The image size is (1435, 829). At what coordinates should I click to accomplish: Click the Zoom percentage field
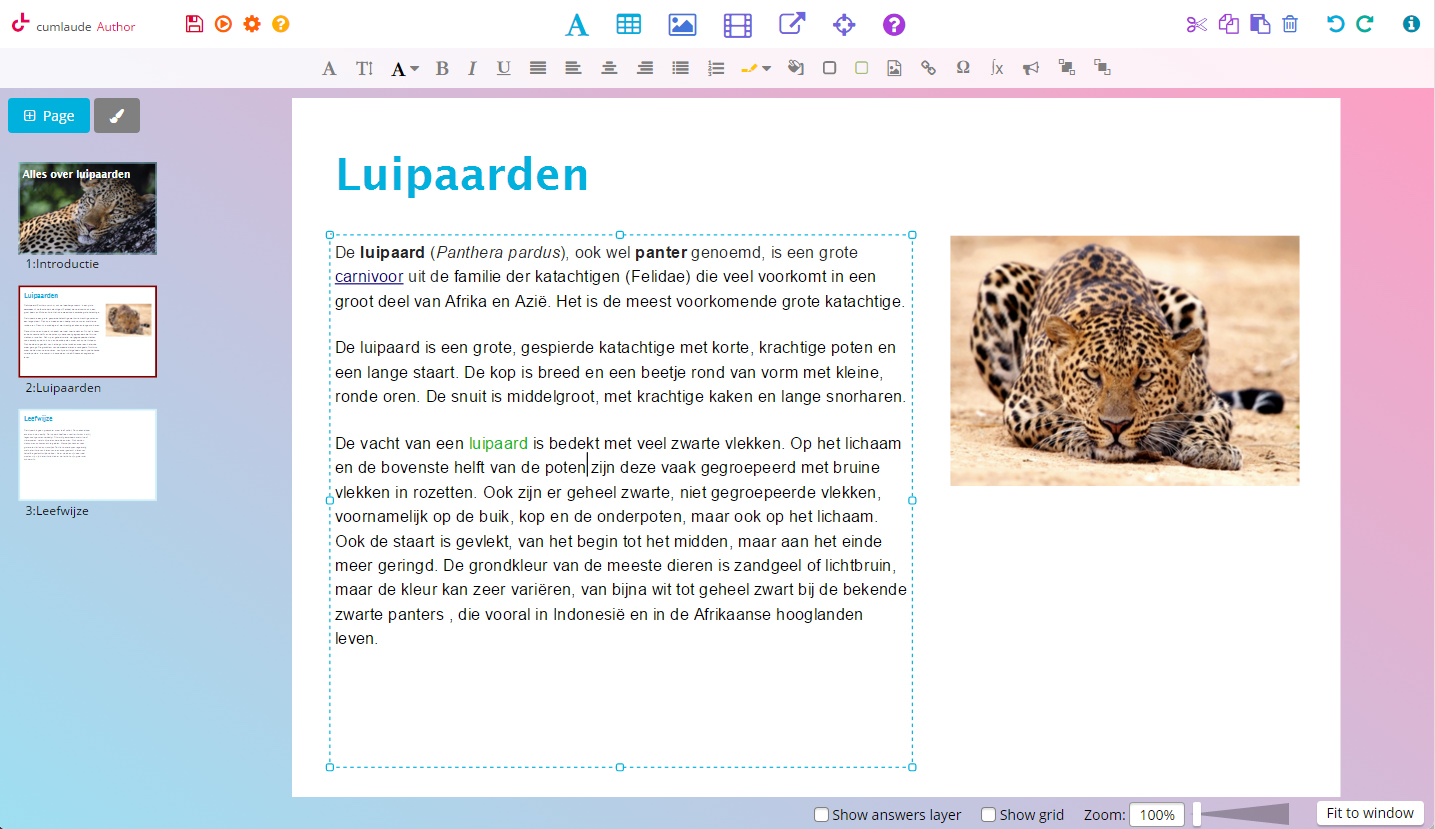(1157, 815)
